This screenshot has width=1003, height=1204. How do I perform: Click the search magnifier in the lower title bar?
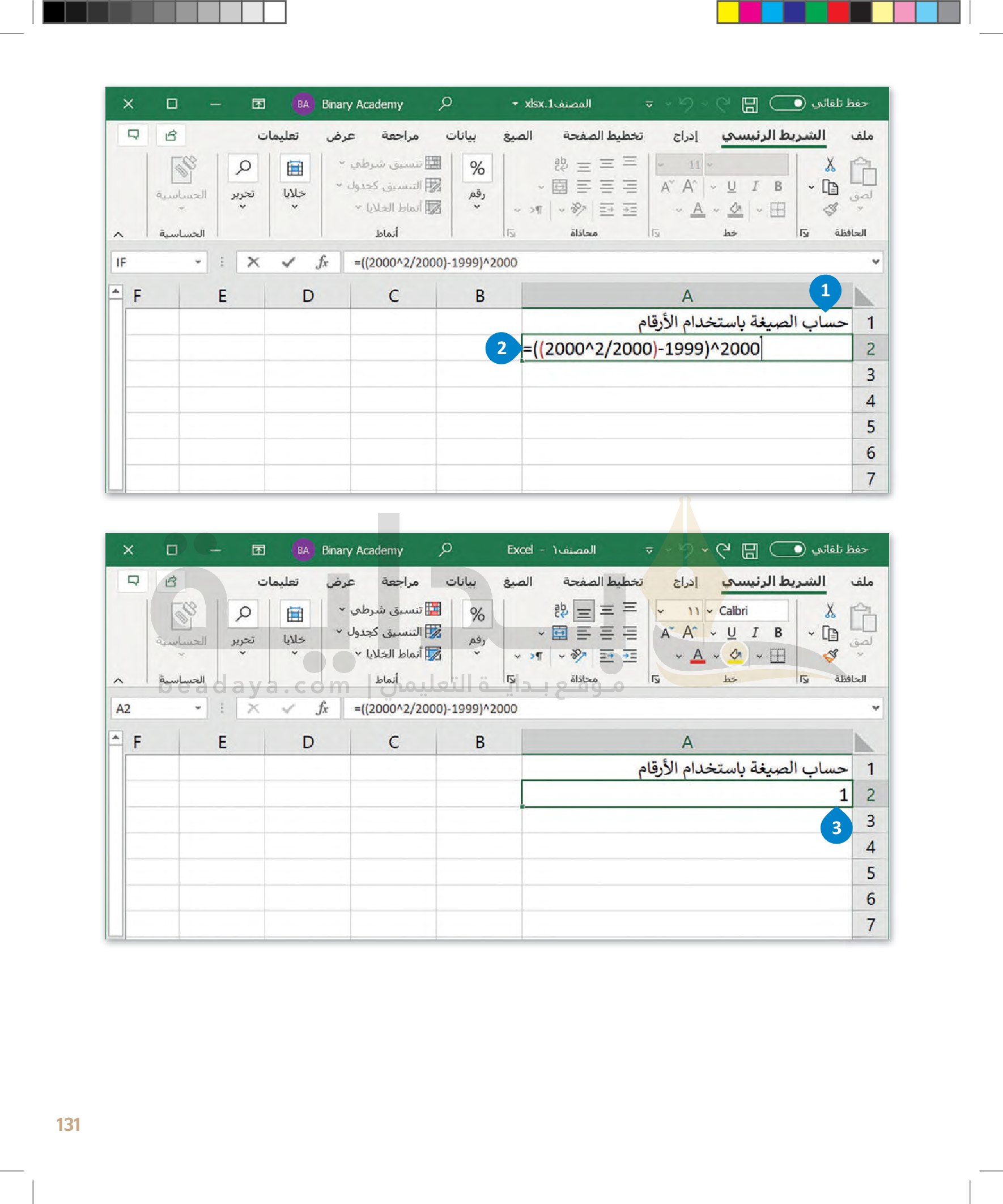tap(445, 549)
